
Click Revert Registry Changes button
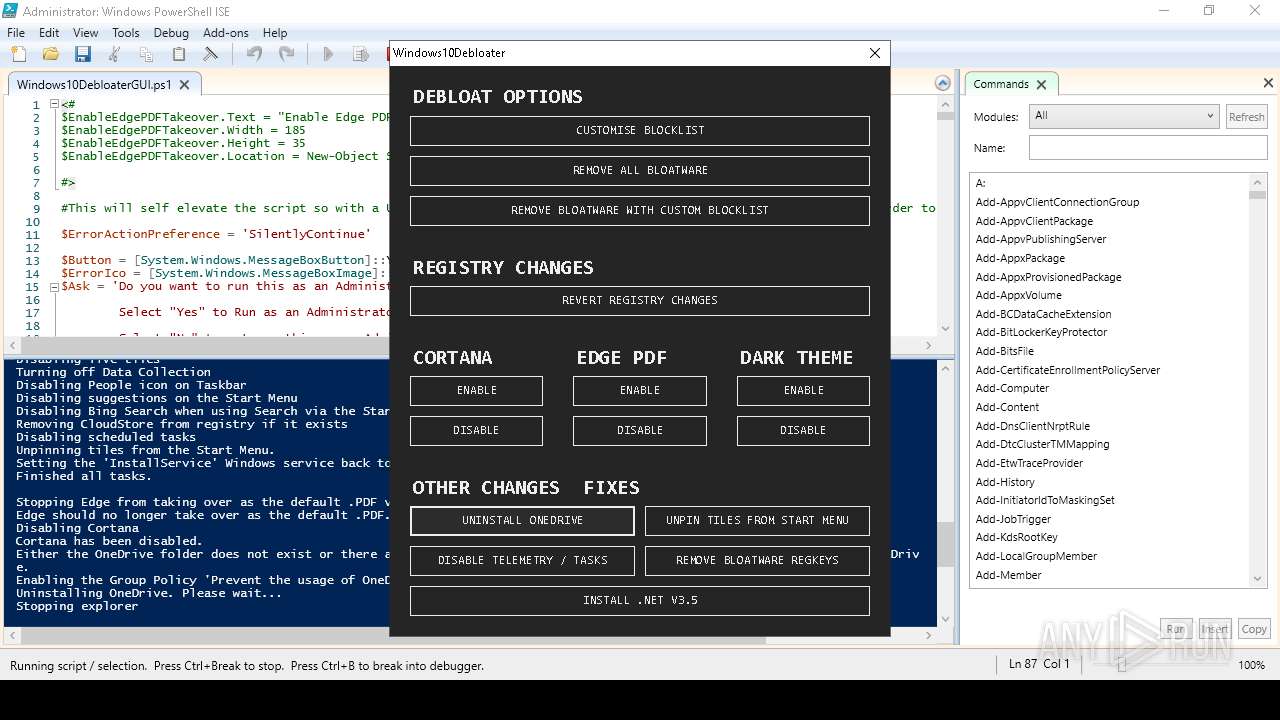pos(640,300)
